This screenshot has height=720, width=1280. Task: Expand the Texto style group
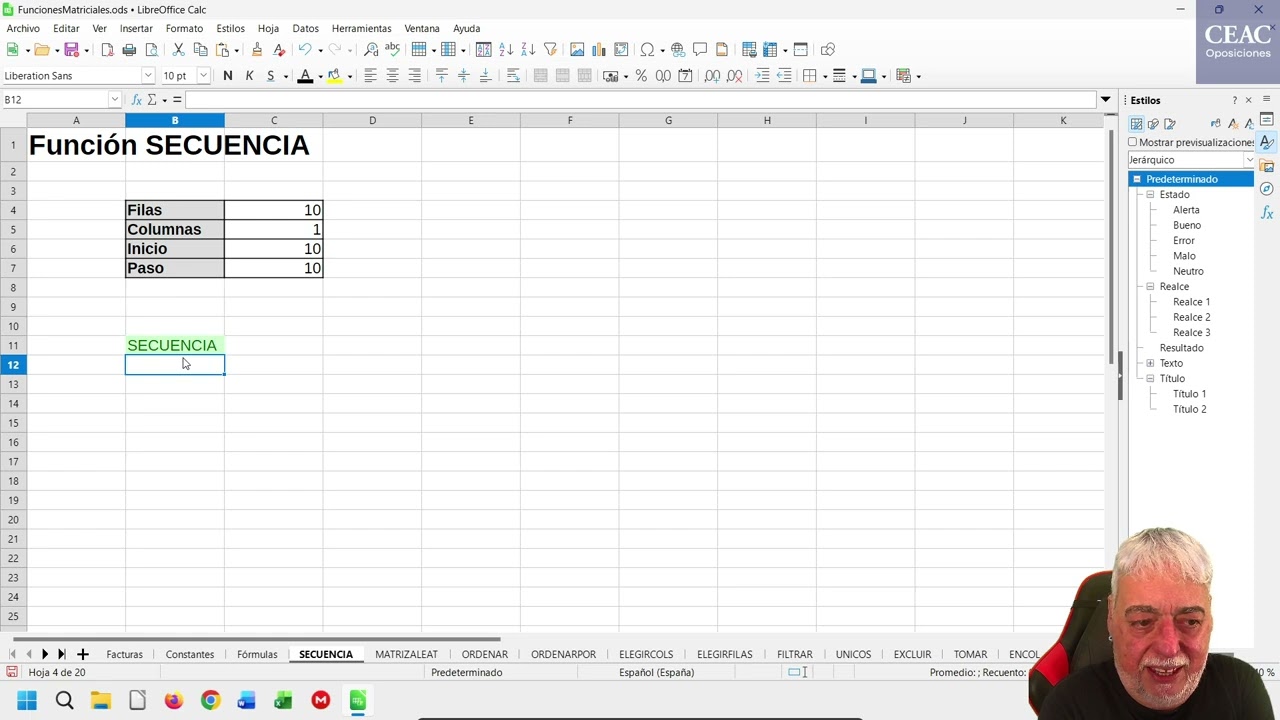(x=1150, y=363)
